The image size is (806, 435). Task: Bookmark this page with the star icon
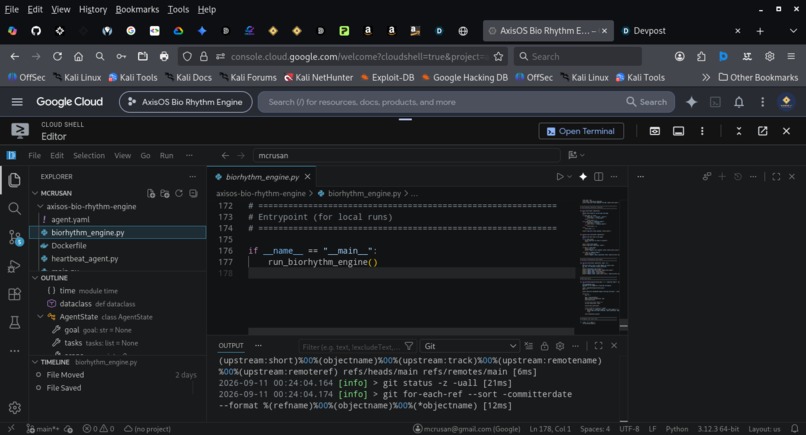[498, 57]
